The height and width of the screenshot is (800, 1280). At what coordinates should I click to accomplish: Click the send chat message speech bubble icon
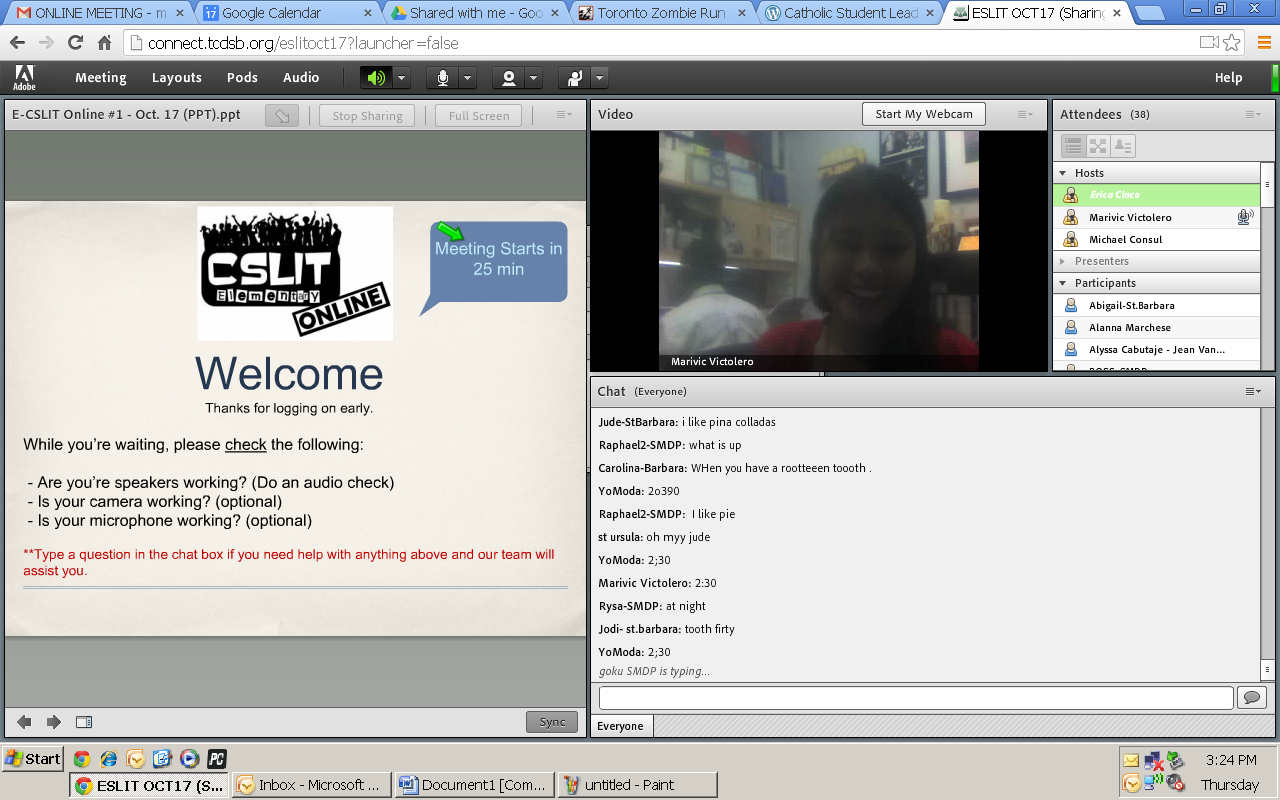1251,697
